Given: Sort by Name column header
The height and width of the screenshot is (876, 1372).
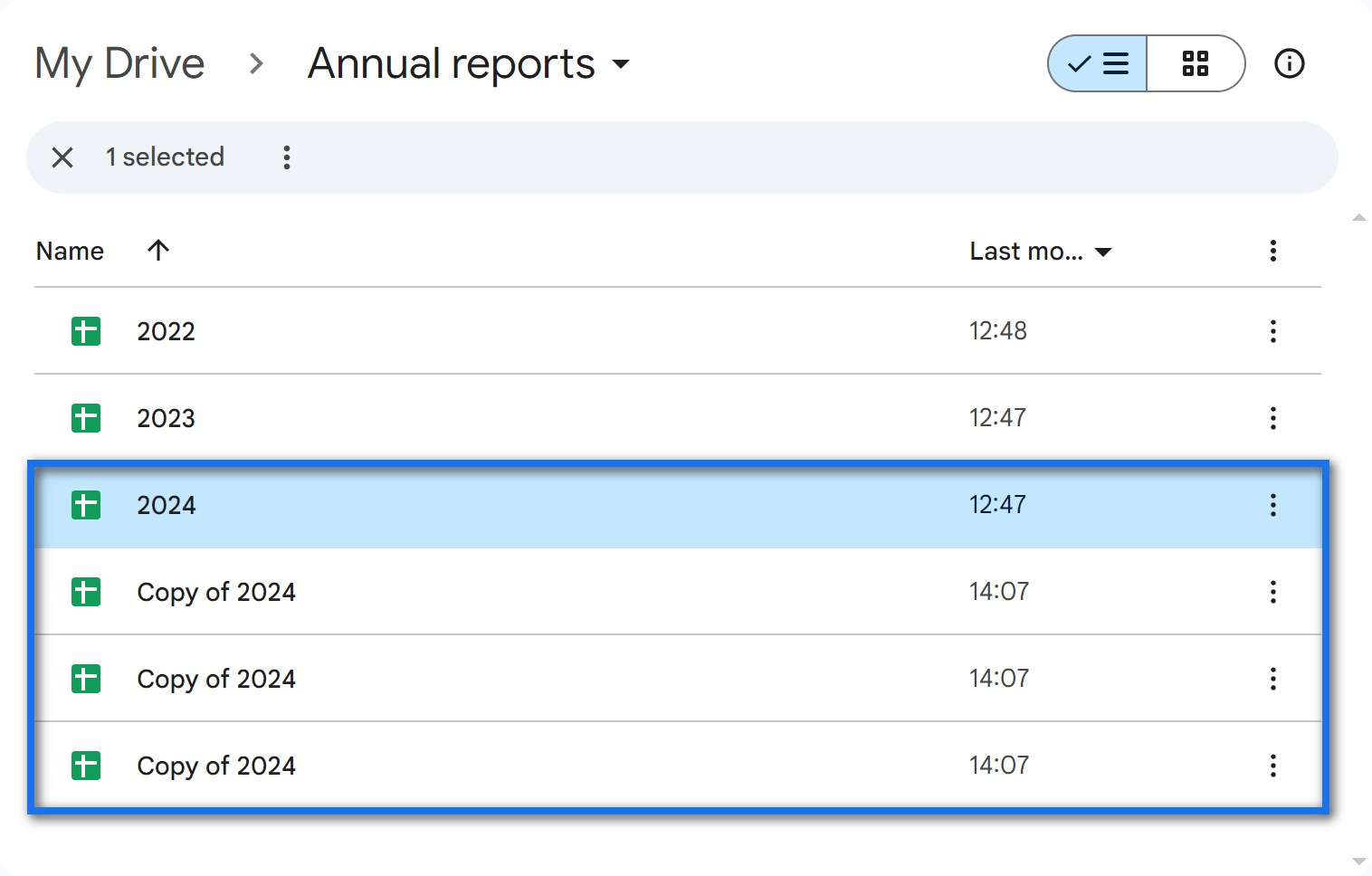Looking at the screenshot, I should point(70,251).
